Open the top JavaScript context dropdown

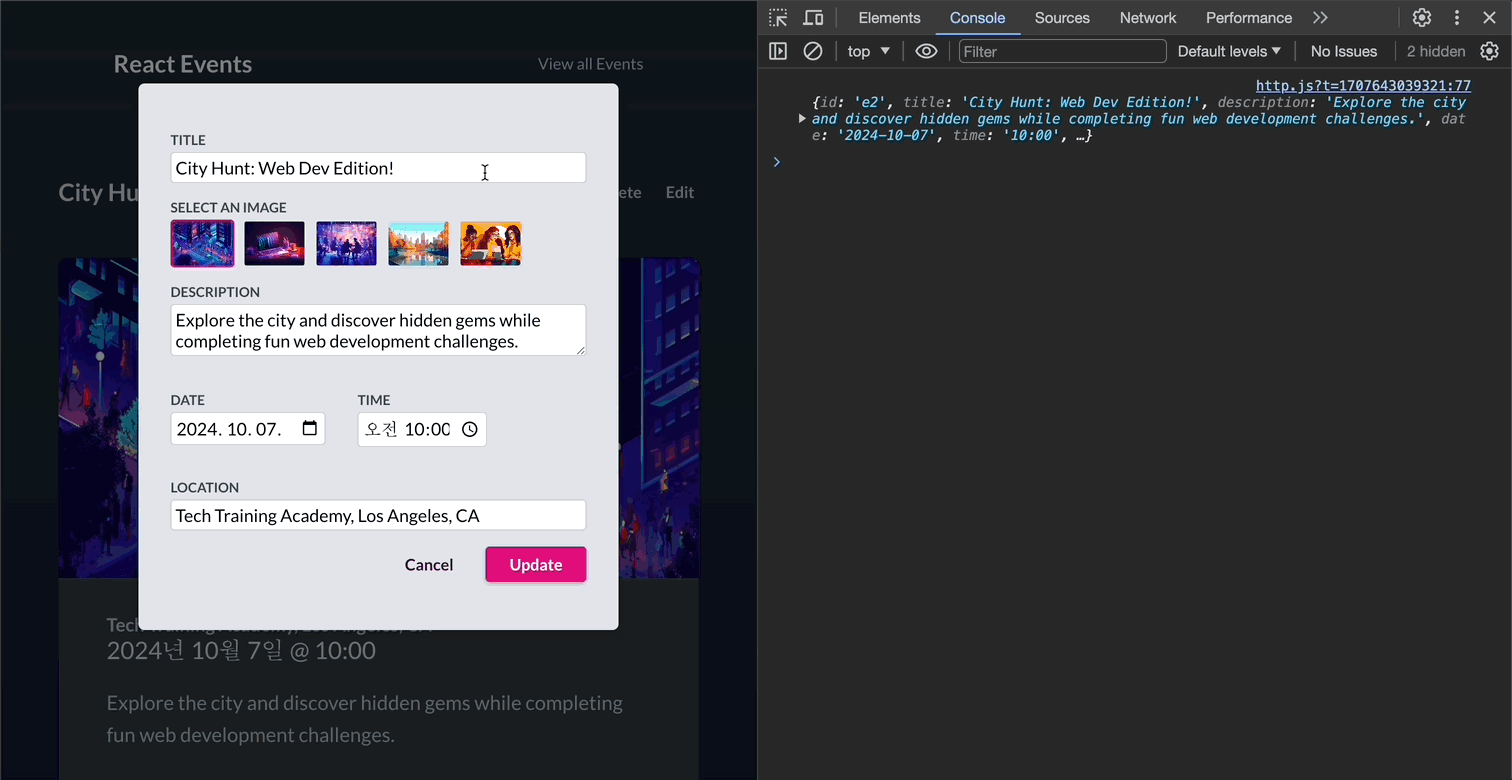[868, 51]
